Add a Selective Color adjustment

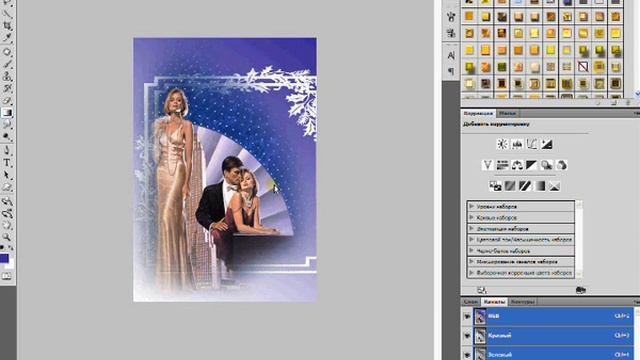[554, 187]
